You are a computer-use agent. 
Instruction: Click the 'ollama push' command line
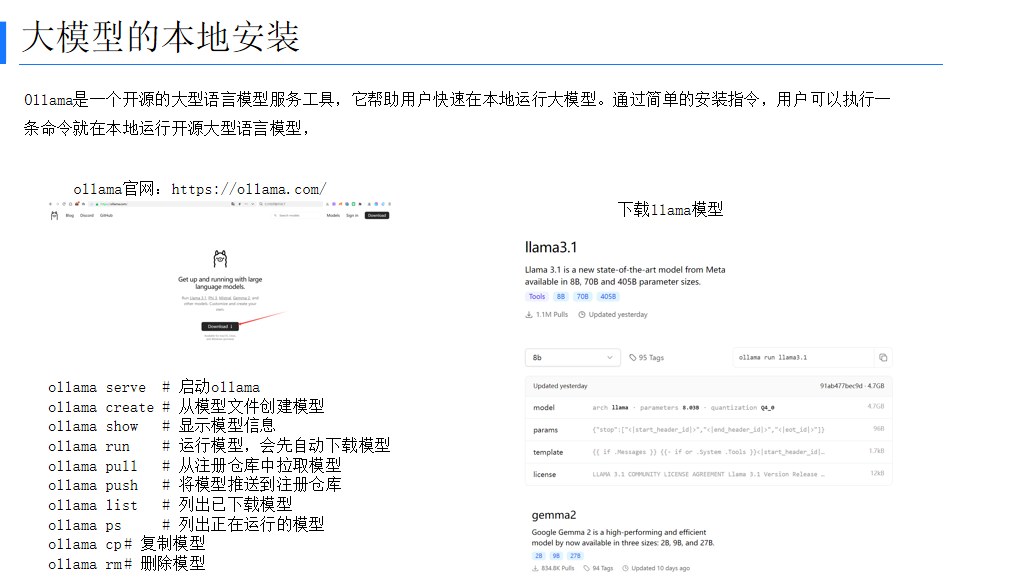click(x=194, y=485)
